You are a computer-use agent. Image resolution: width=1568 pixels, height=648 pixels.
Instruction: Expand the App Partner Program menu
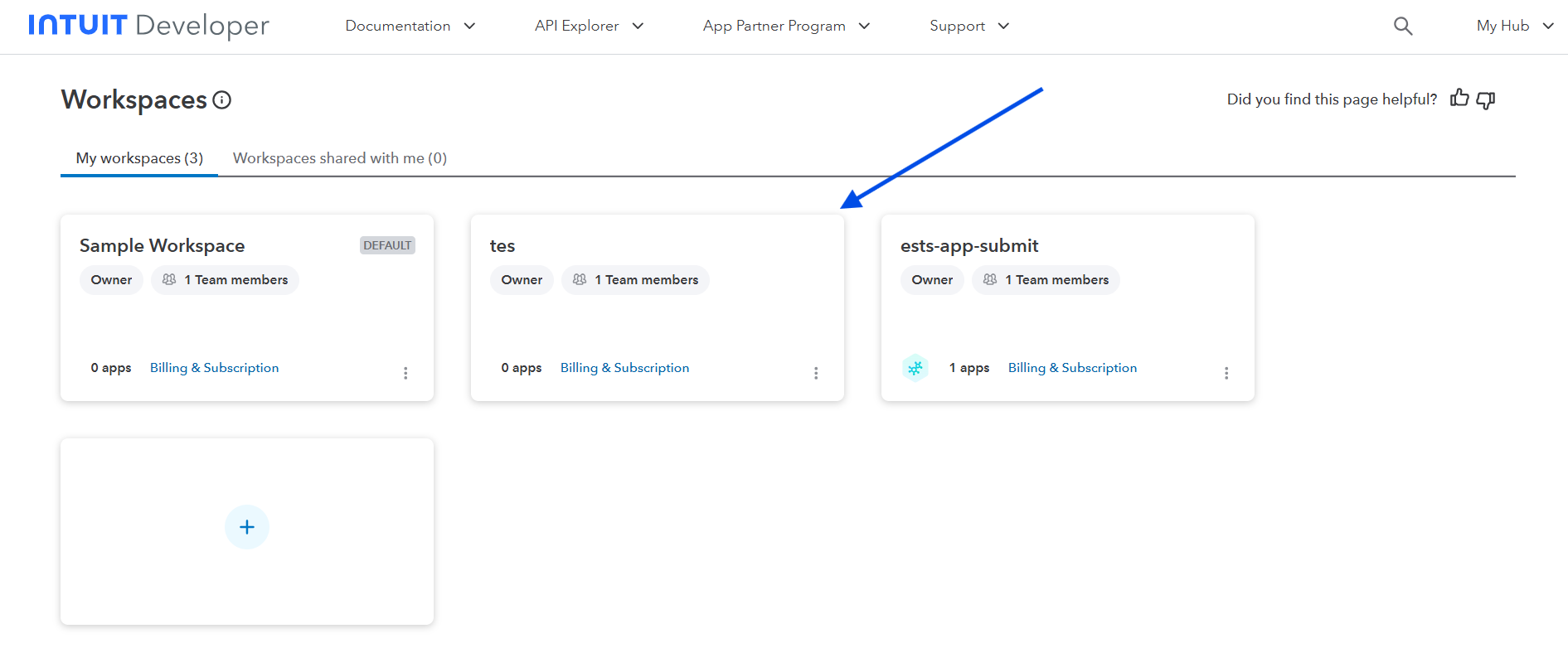point(786,27)
